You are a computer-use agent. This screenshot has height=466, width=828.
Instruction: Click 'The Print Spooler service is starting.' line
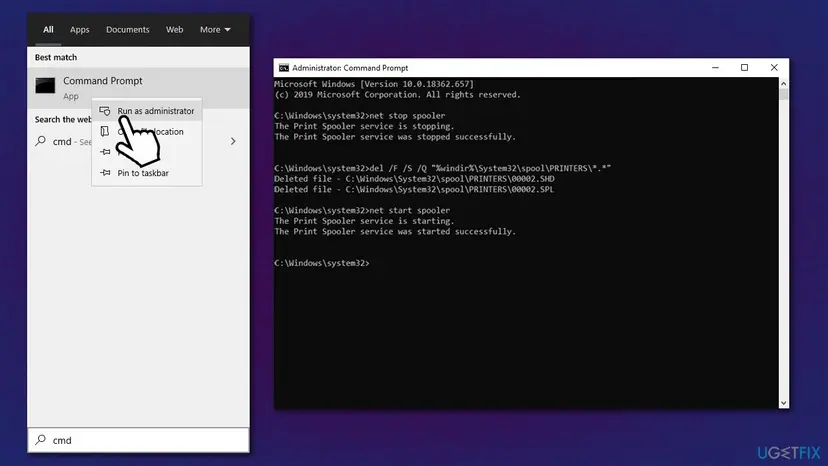coord(364,221)
